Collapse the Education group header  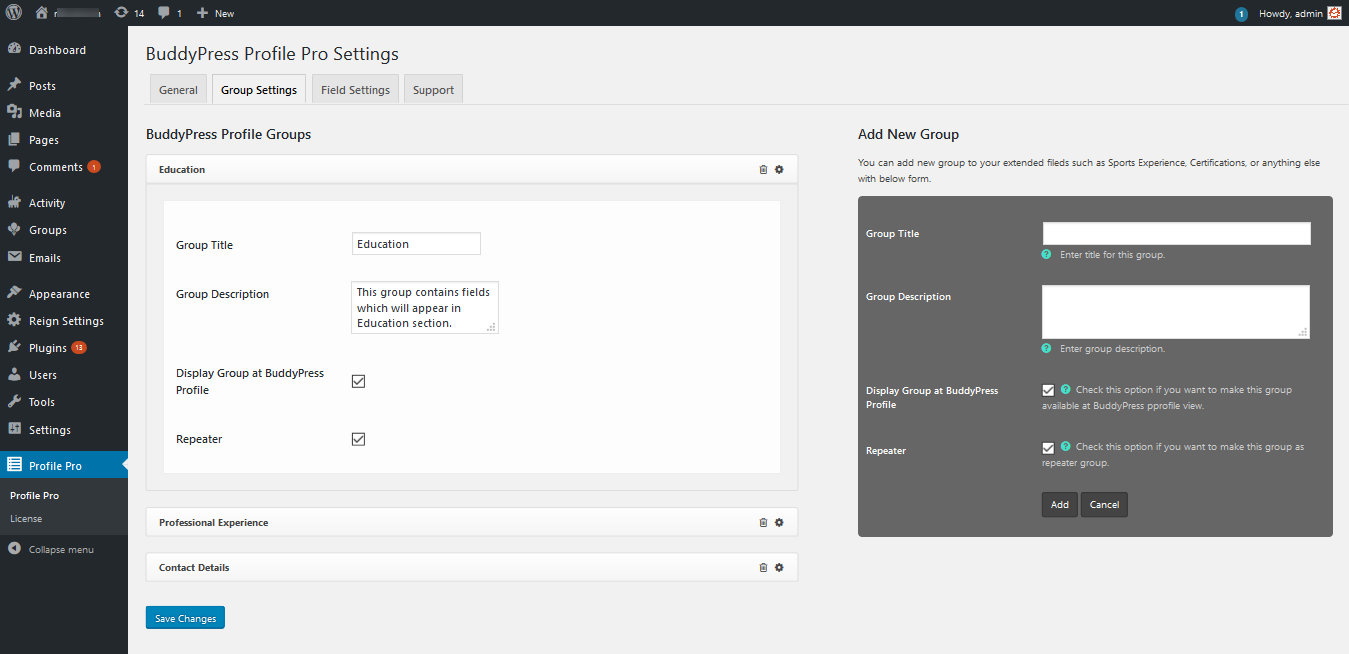[472, 169]
